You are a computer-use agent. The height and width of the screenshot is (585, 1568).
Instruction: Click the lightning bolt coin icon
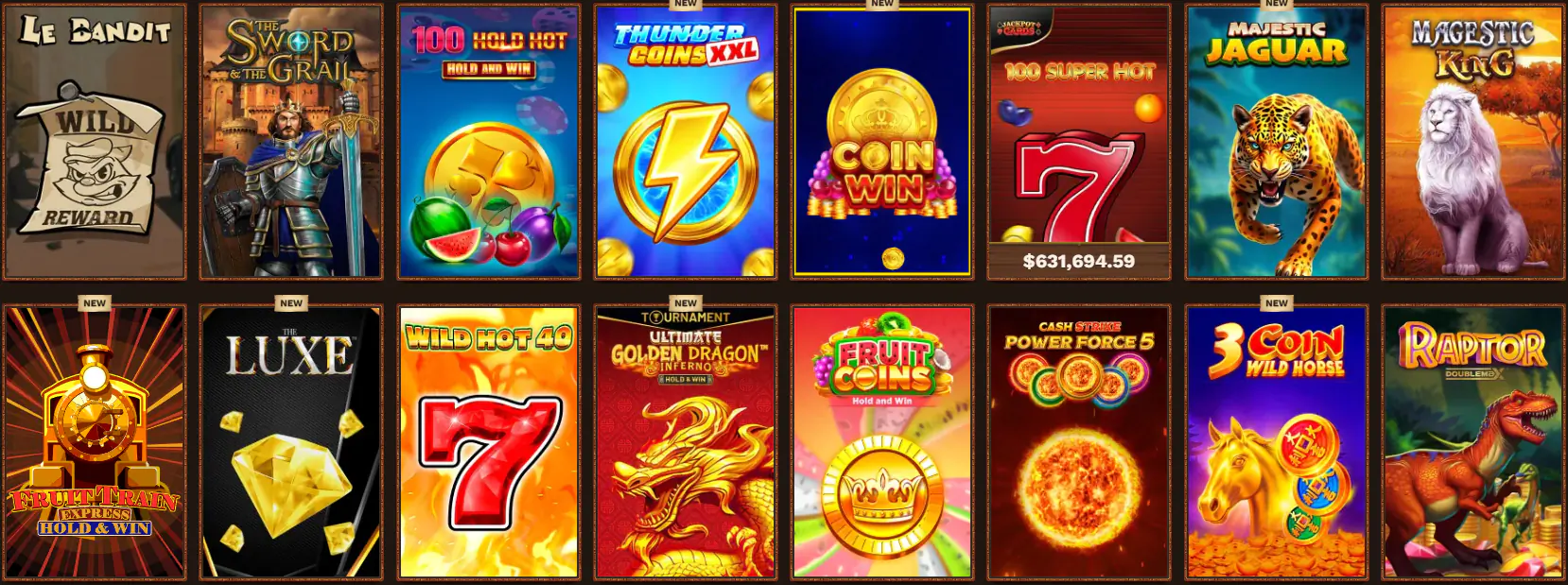tap(686, 172)
